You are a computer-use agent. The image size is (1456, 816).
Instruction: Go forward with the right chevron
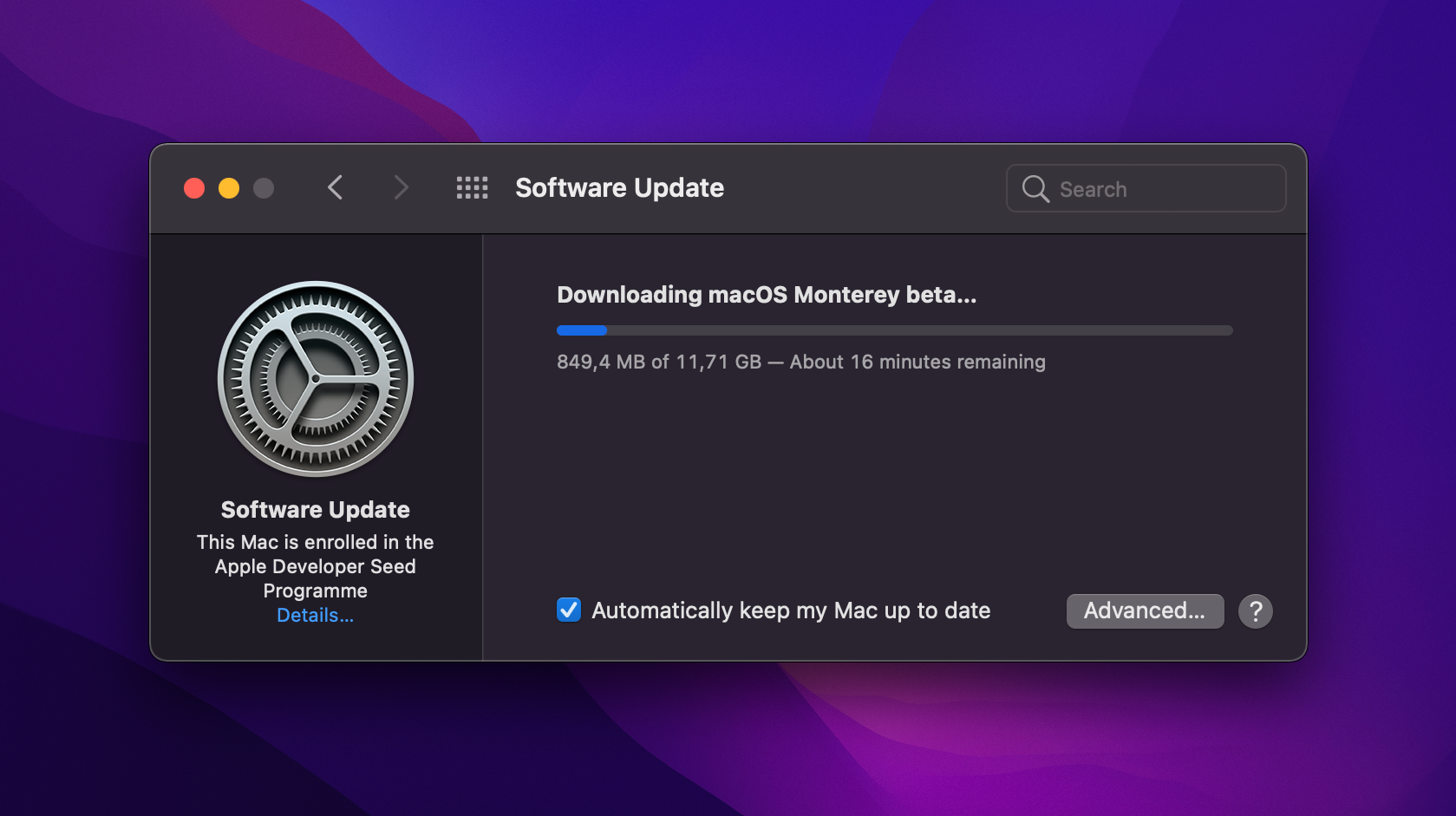tap(400, 187)
